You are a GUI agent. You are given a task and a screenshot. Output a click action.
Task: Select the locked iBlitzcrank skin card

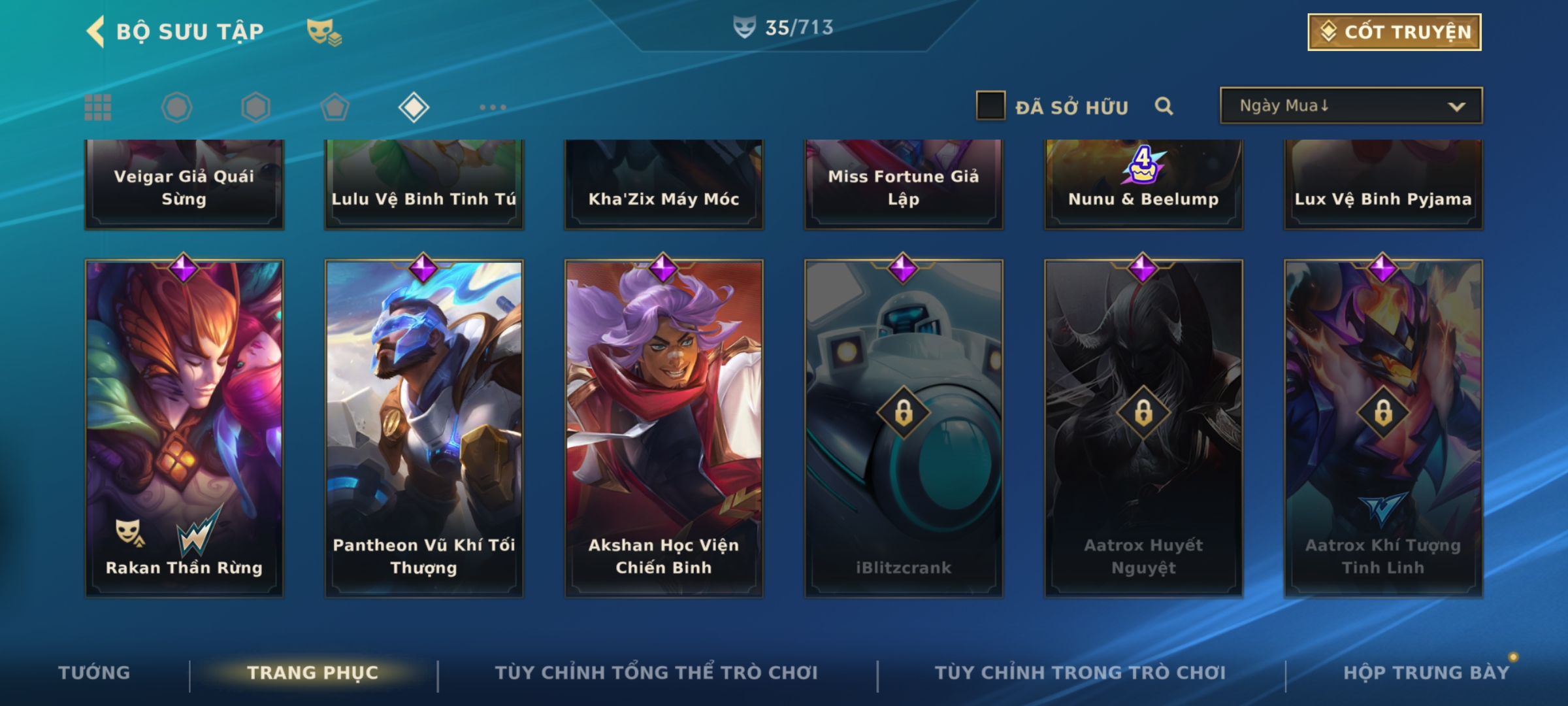click(x=904, y=428)
